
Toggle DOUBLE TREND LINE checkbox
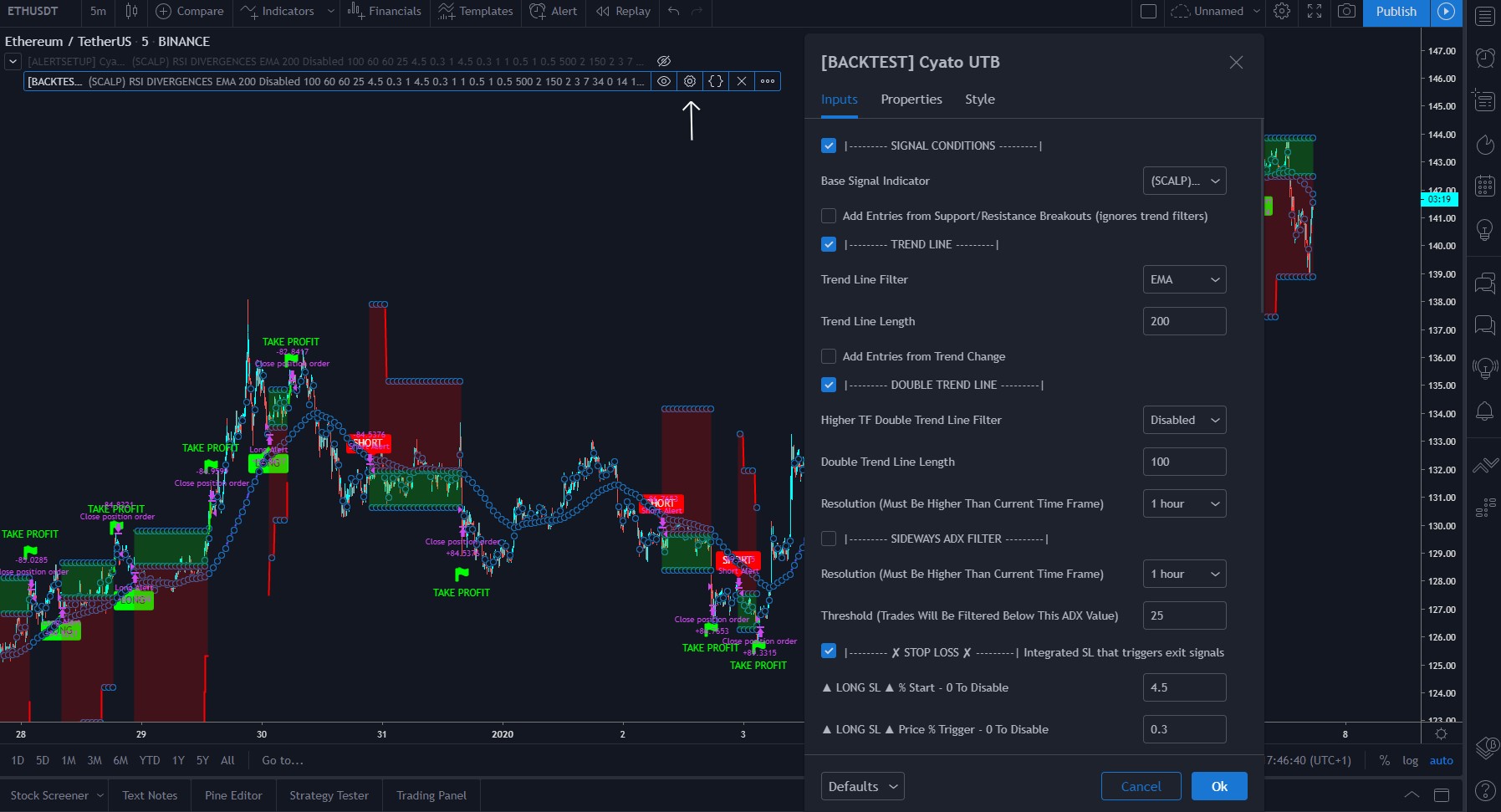pos(829,385)
